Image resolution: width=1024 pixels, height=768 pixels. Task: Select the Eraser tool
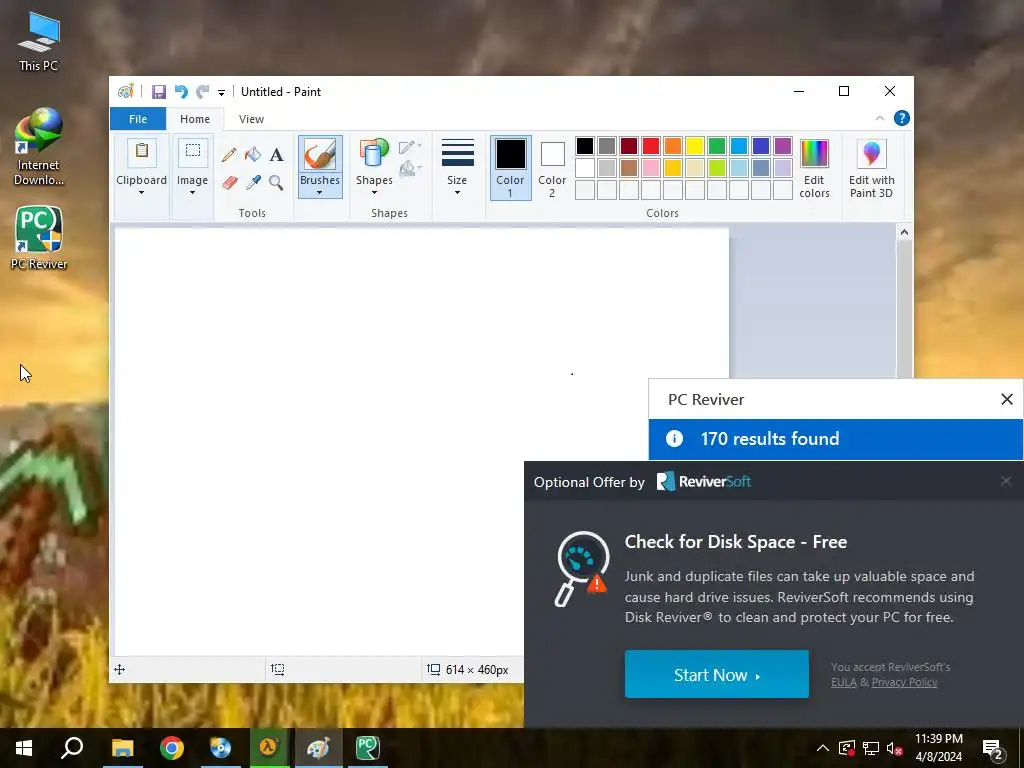[x=229, y=182]
